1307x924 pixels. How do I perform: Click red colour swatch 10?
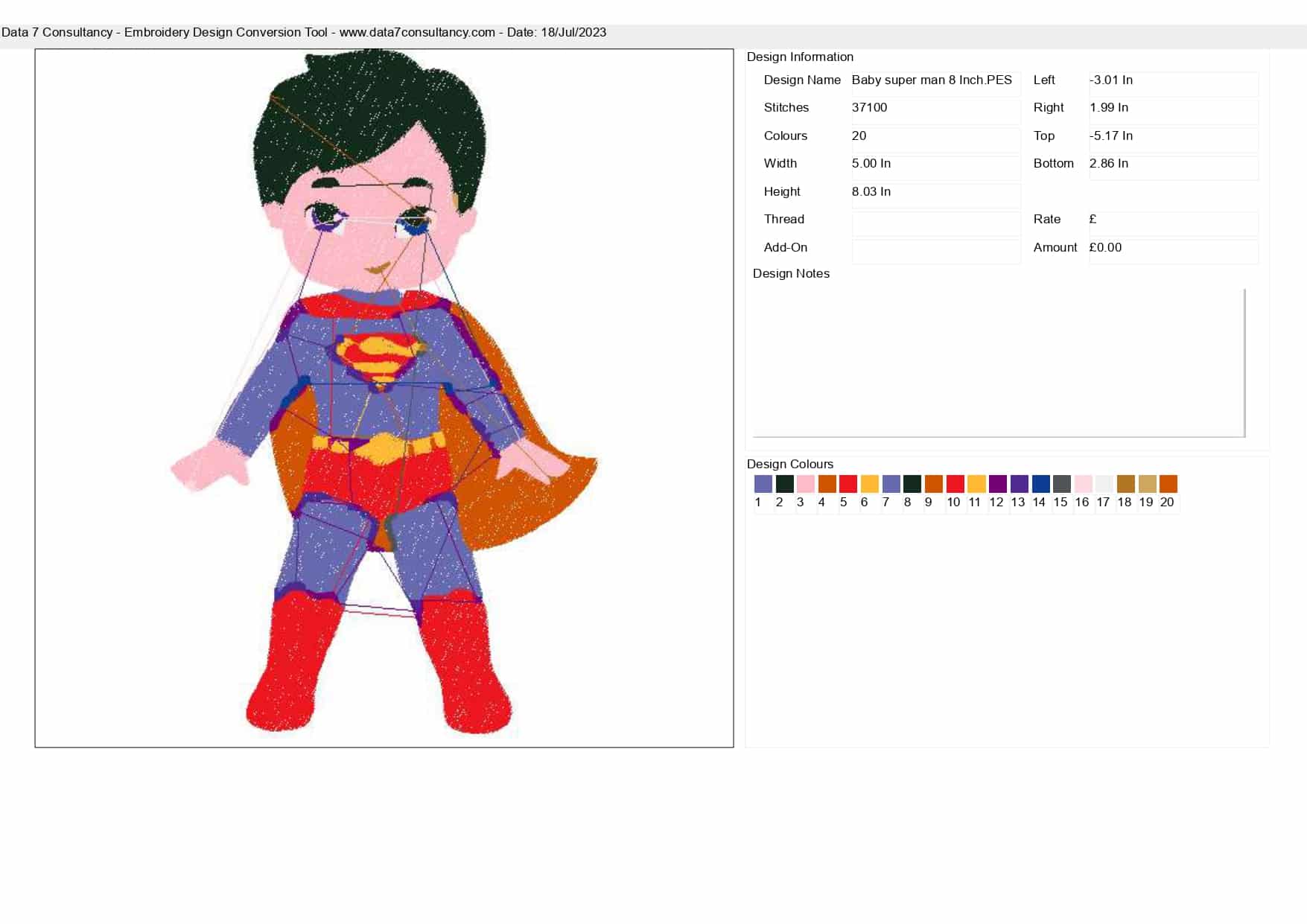955,484
